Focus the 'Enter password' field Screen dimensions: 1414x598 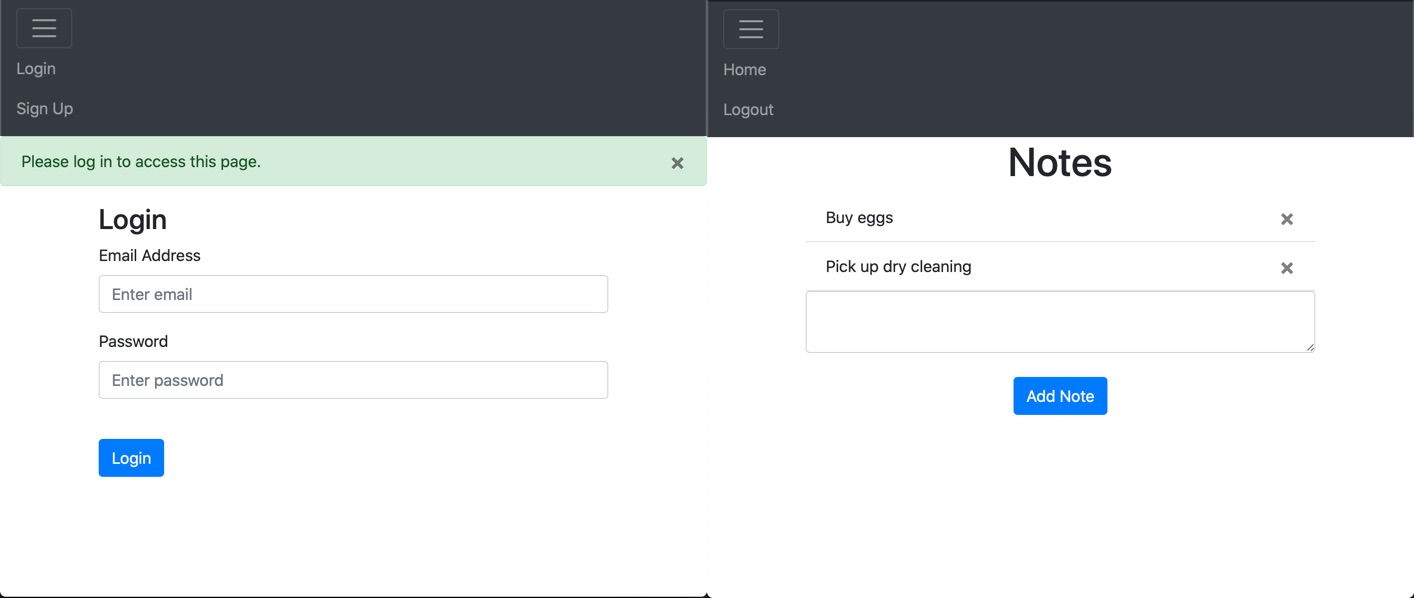[x=353, y=380]
